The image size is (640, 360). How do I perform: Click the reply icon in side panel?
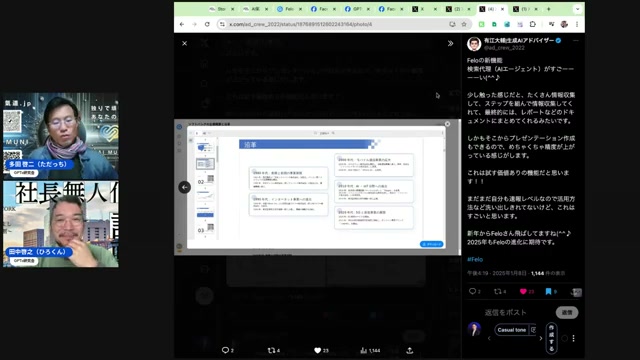coord(472,291)
